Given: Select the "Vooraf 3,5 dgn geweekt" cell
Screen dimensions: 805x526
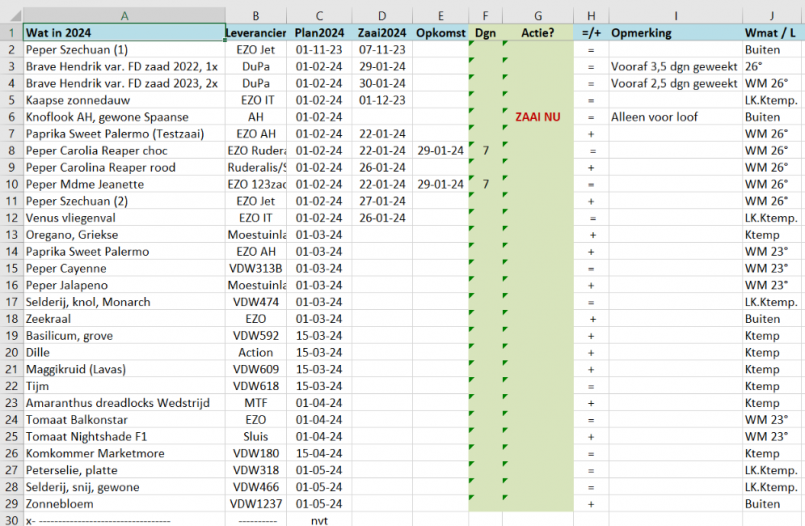Looking at the screenshot, I should click(x=675, y=66).
